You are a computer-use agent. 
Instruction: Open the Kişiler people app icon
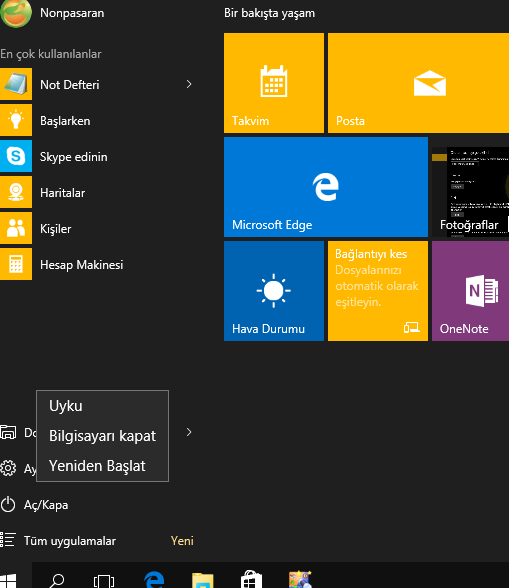[x=16, y=228]
